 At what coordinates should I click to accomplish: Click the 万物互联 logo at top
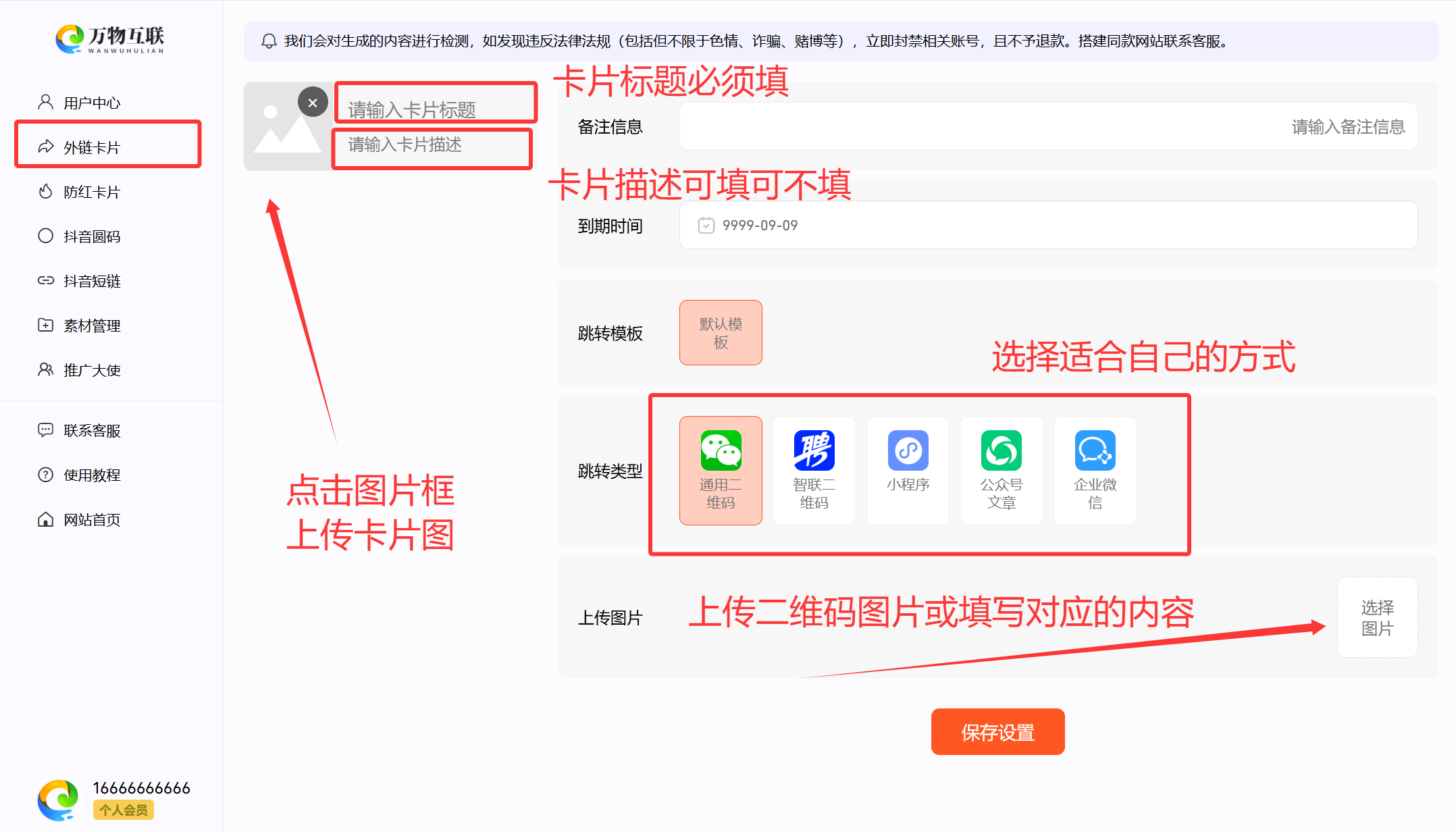(110, 39)
